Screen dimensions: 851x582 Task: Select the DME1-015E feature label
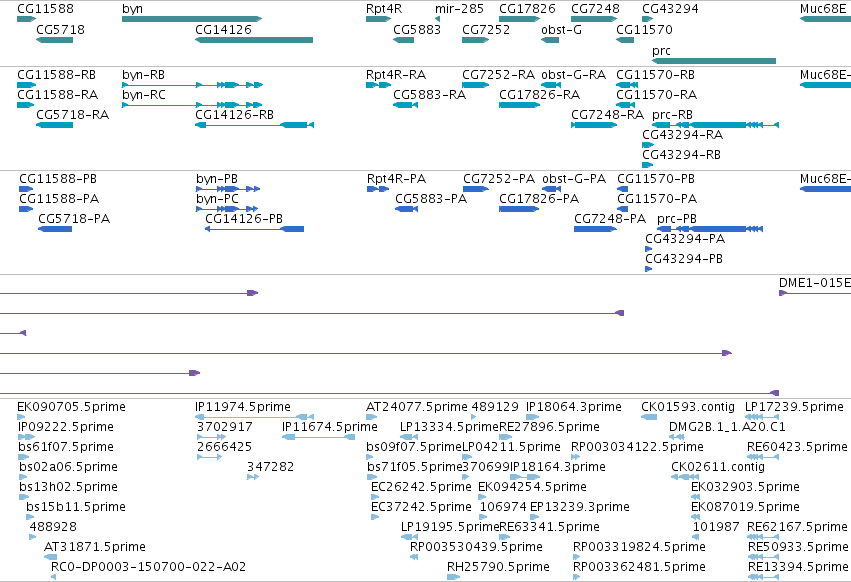click(815, 283)
